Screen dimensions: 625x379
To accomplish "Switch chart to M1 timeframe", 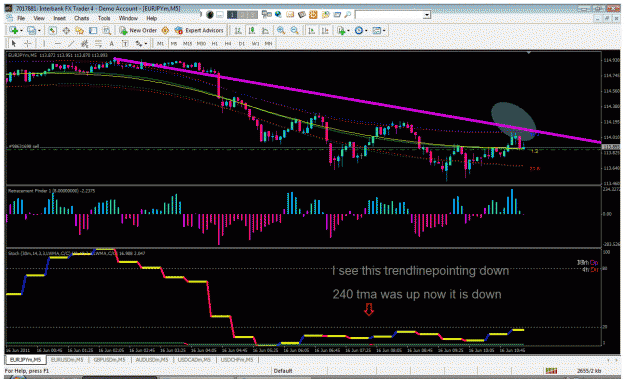I will [160, 43].
